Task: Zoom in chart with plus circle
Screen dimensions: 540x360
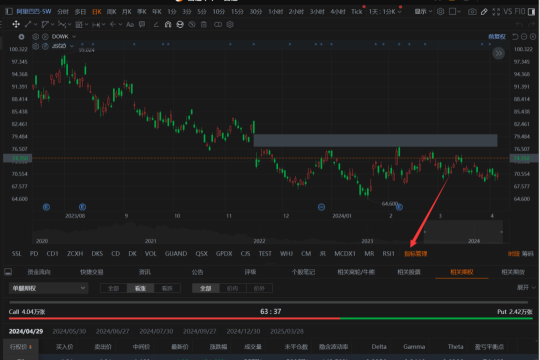Action: tap(533, 37)
